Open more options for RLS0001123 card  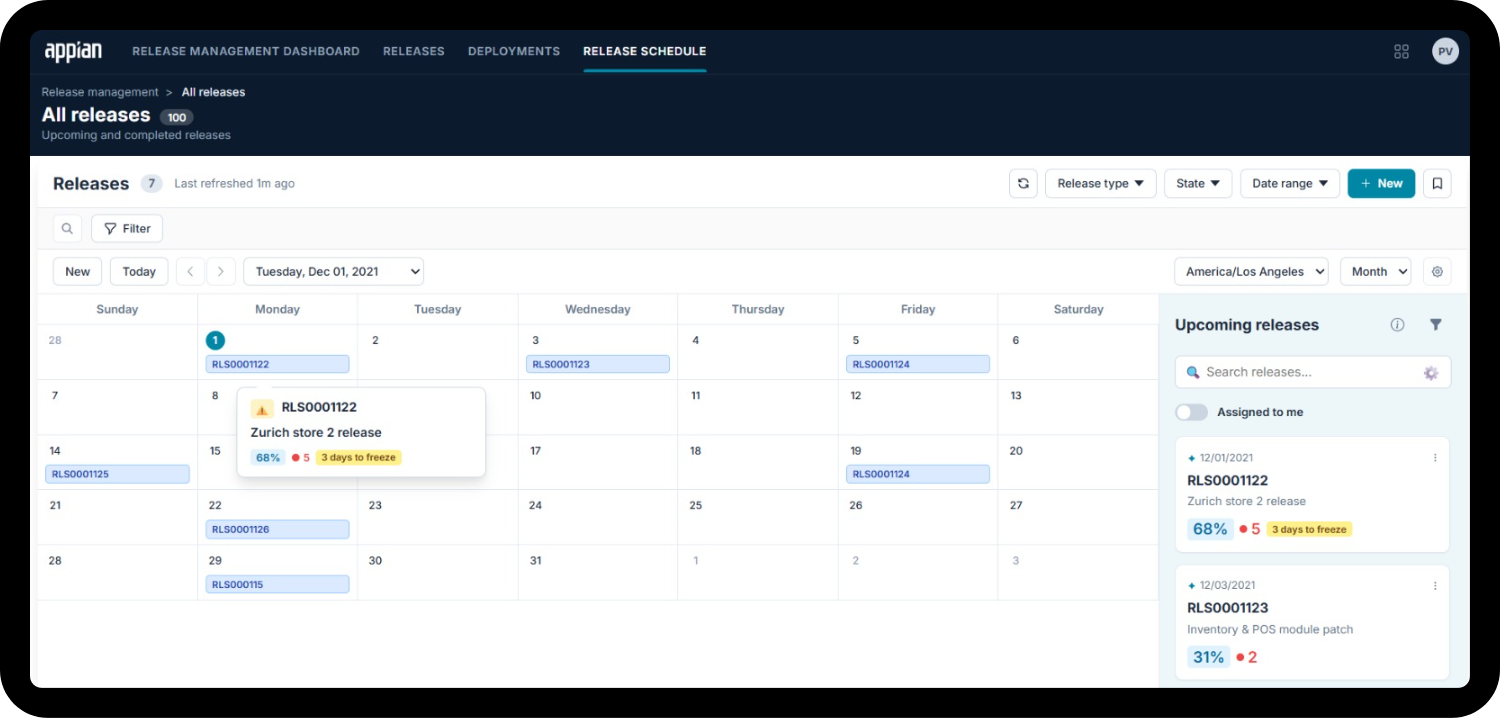[x=1435, y=586]
